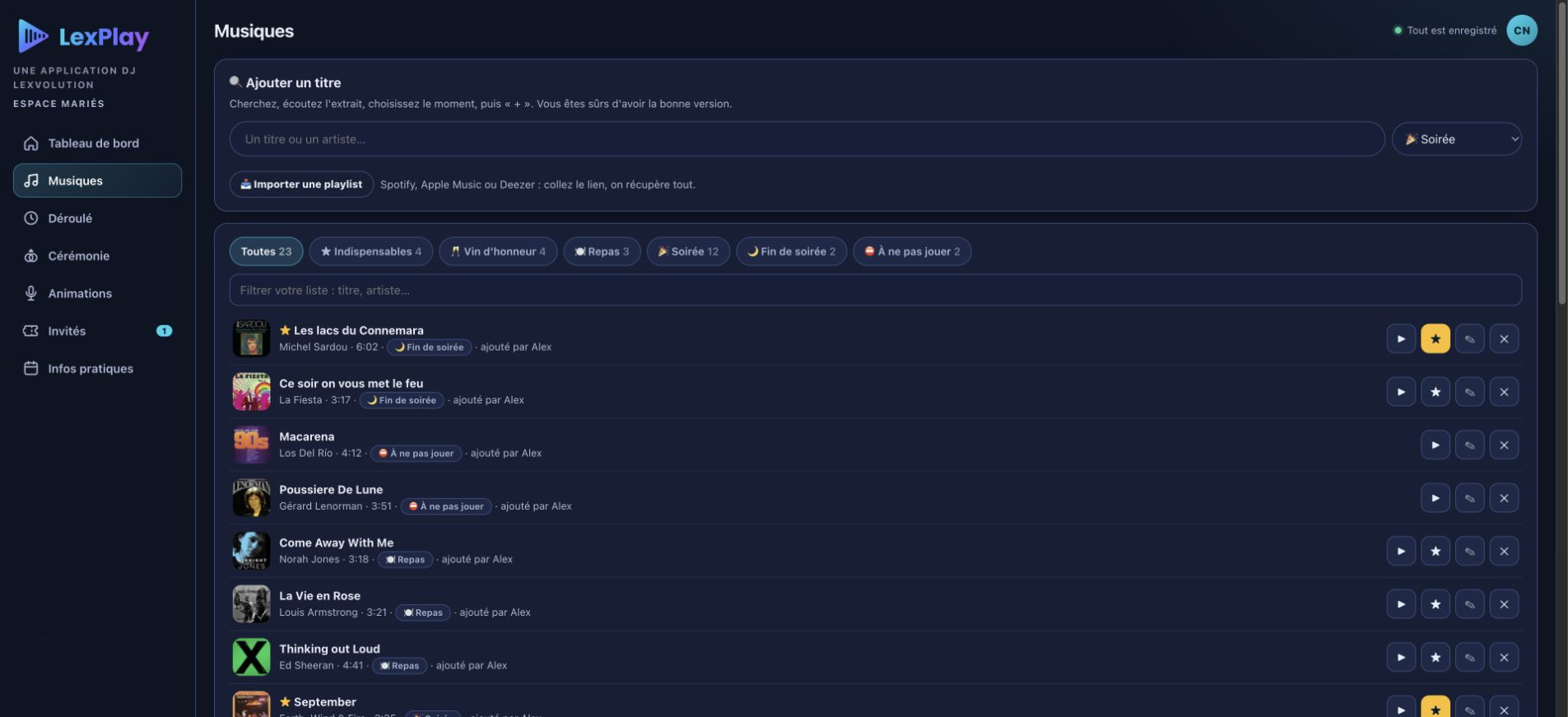Click Repas tag on La Vie en Rose
The height and width of the screenshot is (717, 1568).
click(x=423, y=612)
